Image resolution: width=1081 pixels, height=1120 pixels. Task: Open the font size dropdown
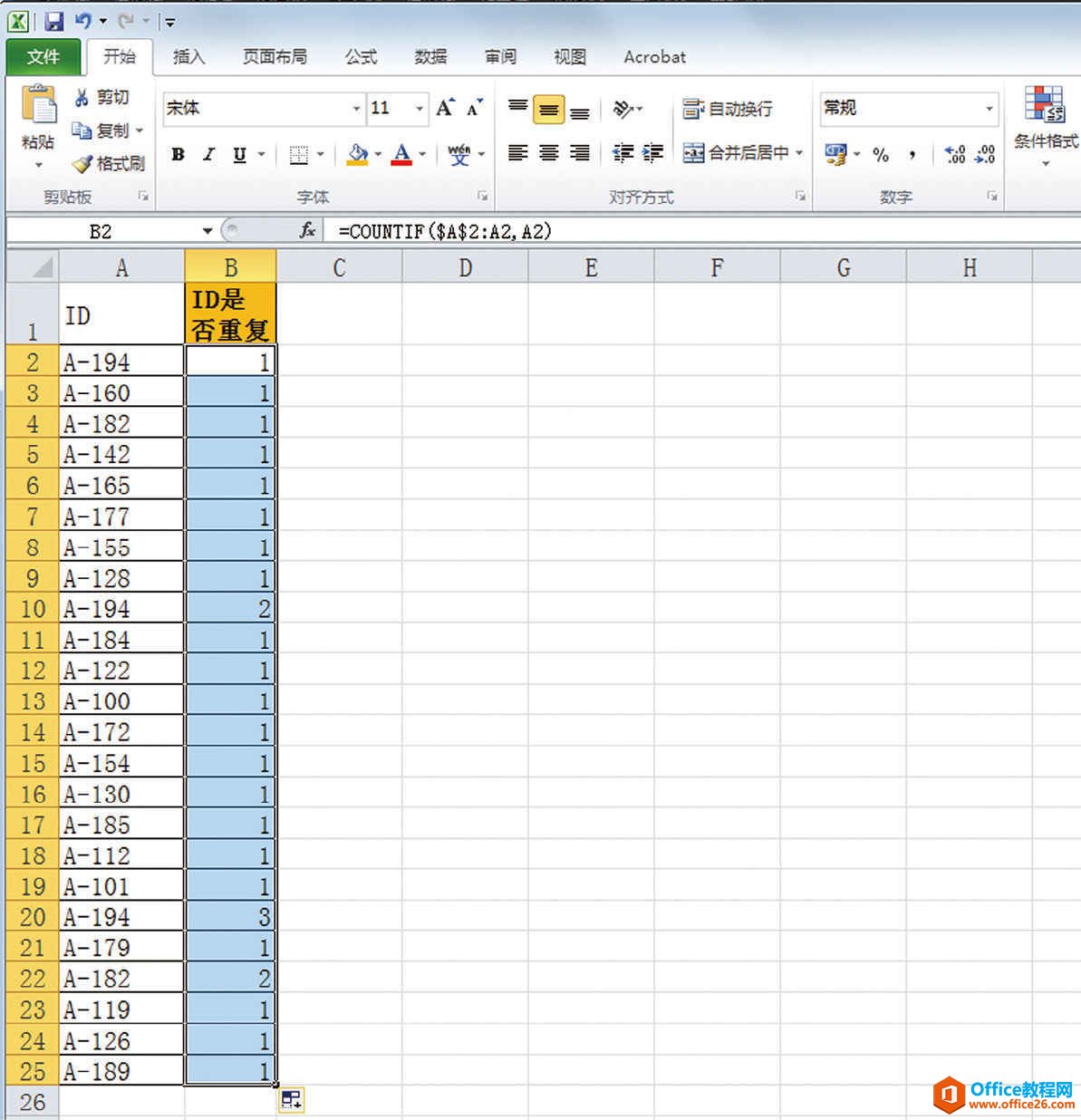[x=420, y=109]
